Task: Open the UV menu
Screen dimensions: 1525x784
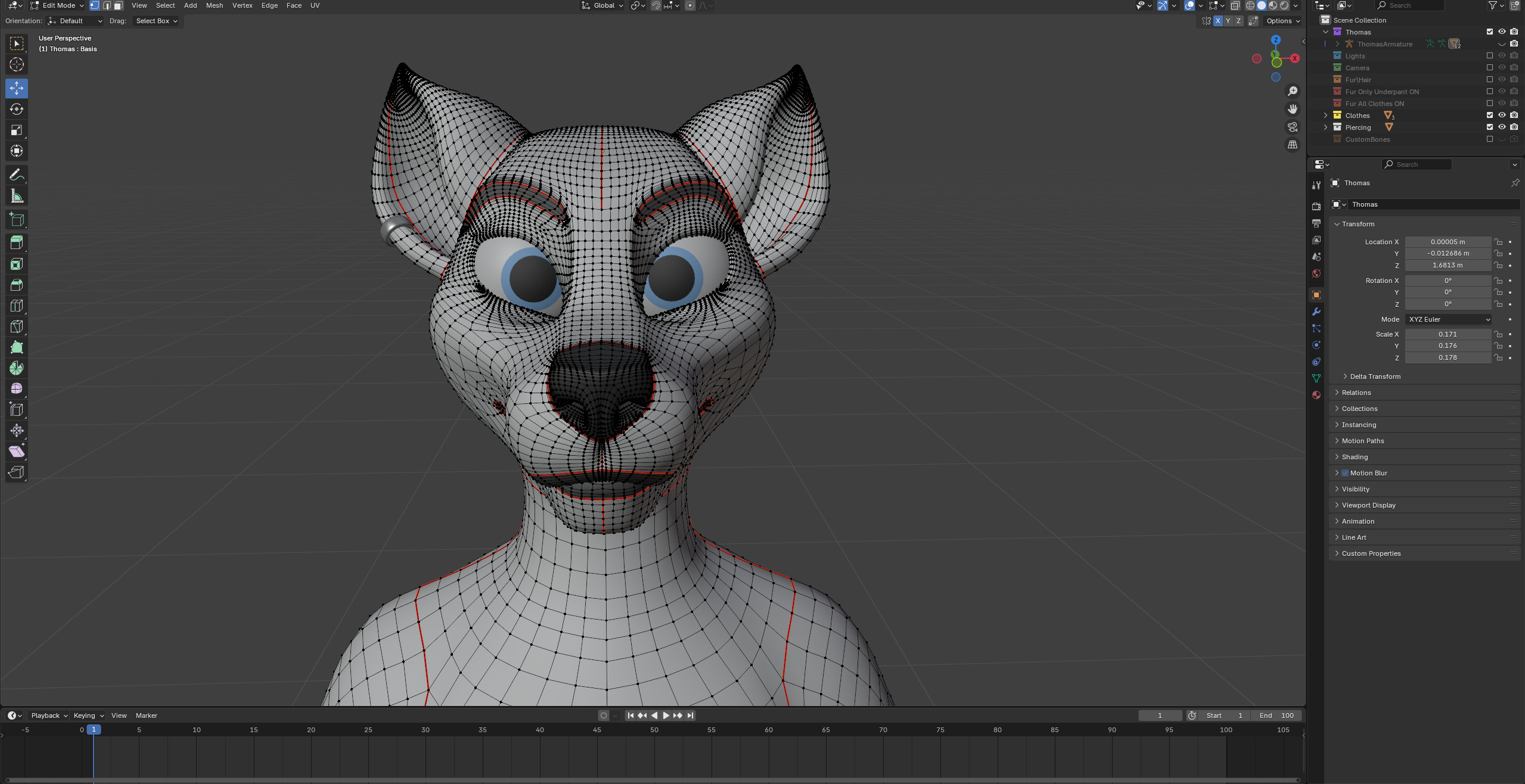Action: (315, 5)
